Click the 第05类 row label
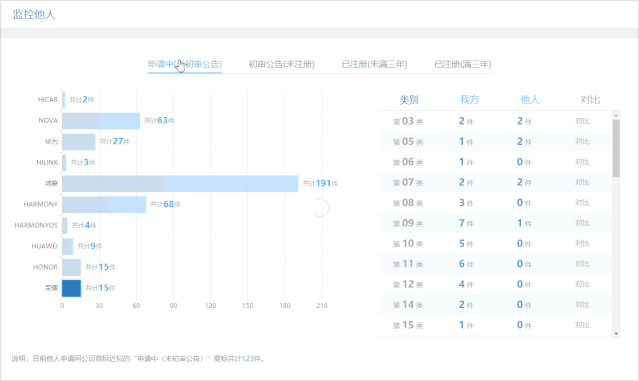The image size is (639, 381). coord(408,141)
